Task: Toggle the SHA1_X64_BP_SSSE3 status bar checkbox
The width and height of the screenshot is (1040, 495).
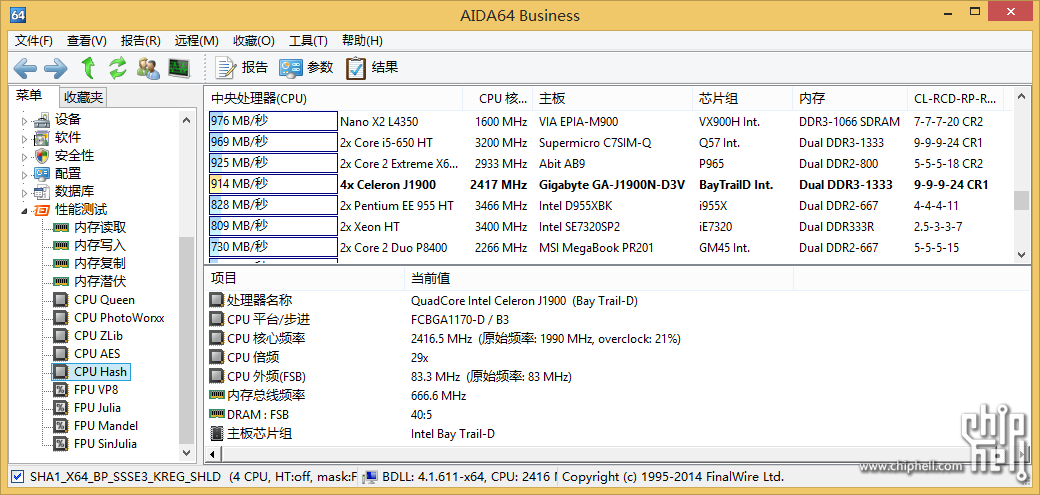Action: [x=18, y=476]
